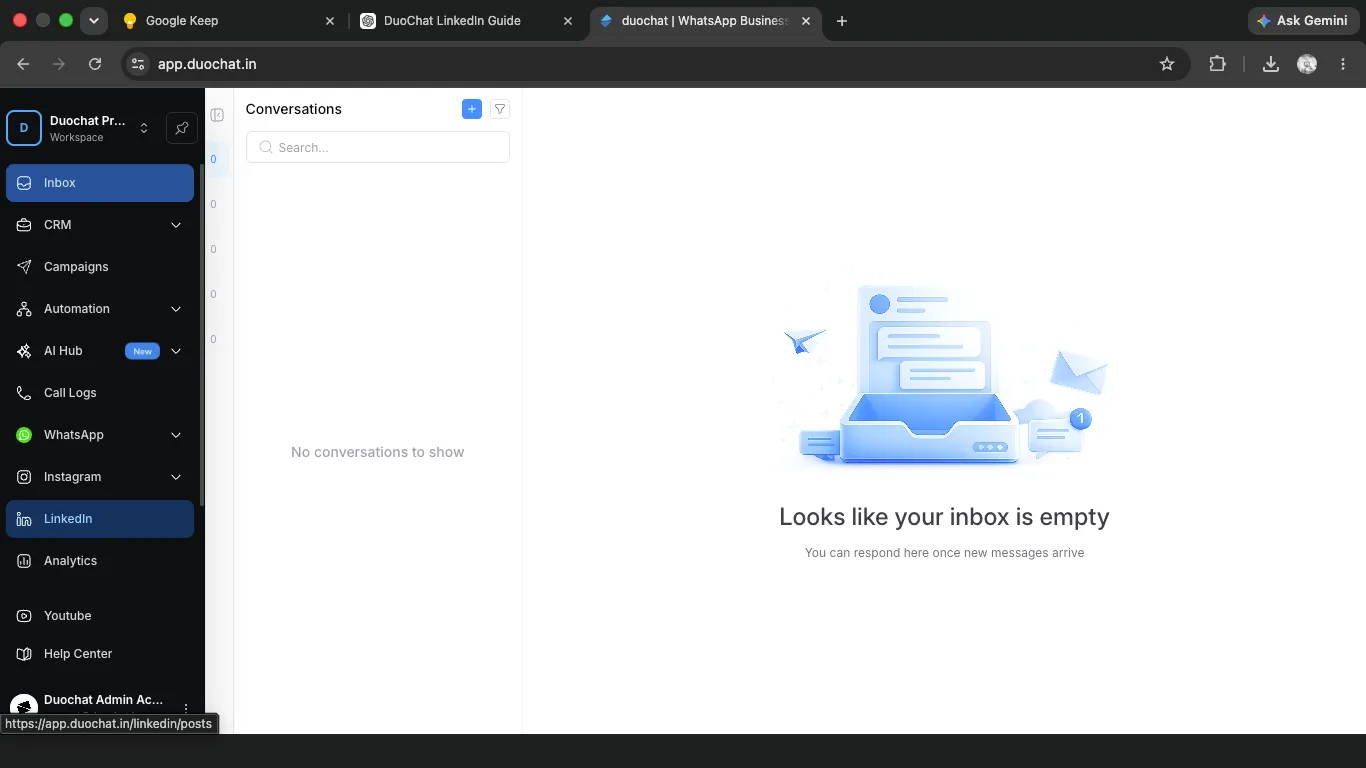Click the Call Logs phone icon
The height and width of the screenshot is (768, 1366).
(24, 393)
